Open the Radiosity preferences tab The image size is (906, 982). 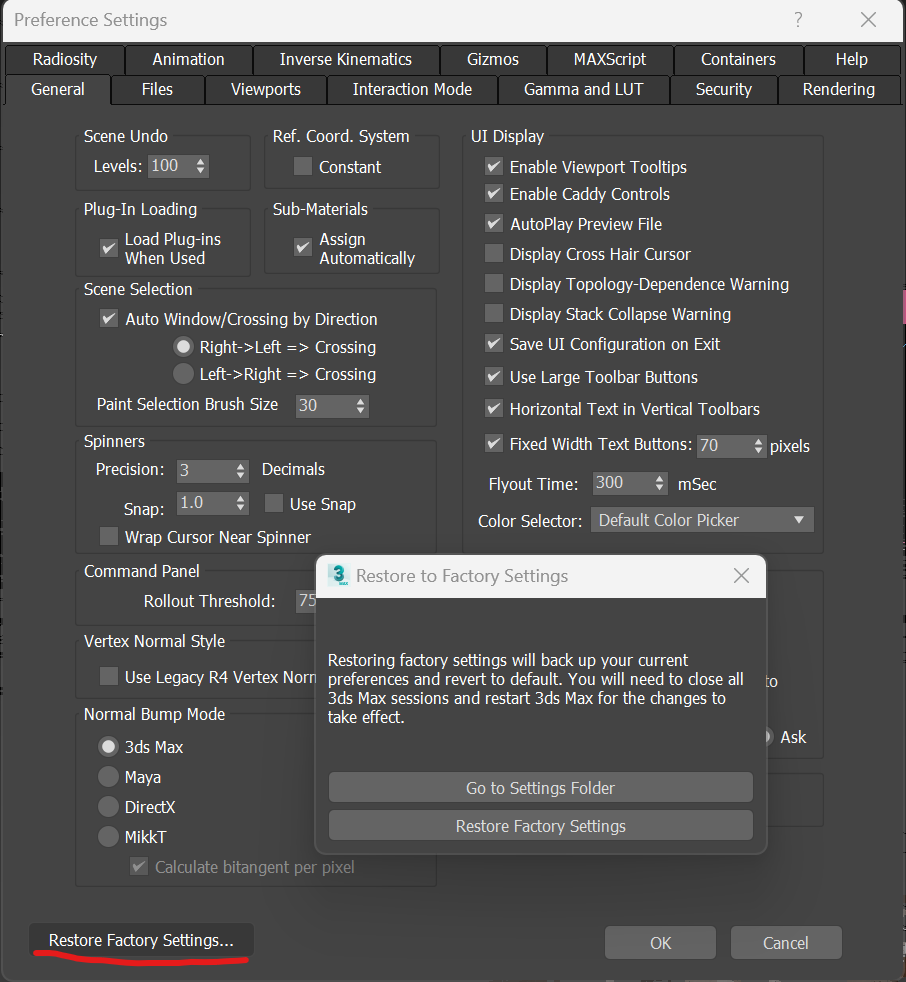64,59
